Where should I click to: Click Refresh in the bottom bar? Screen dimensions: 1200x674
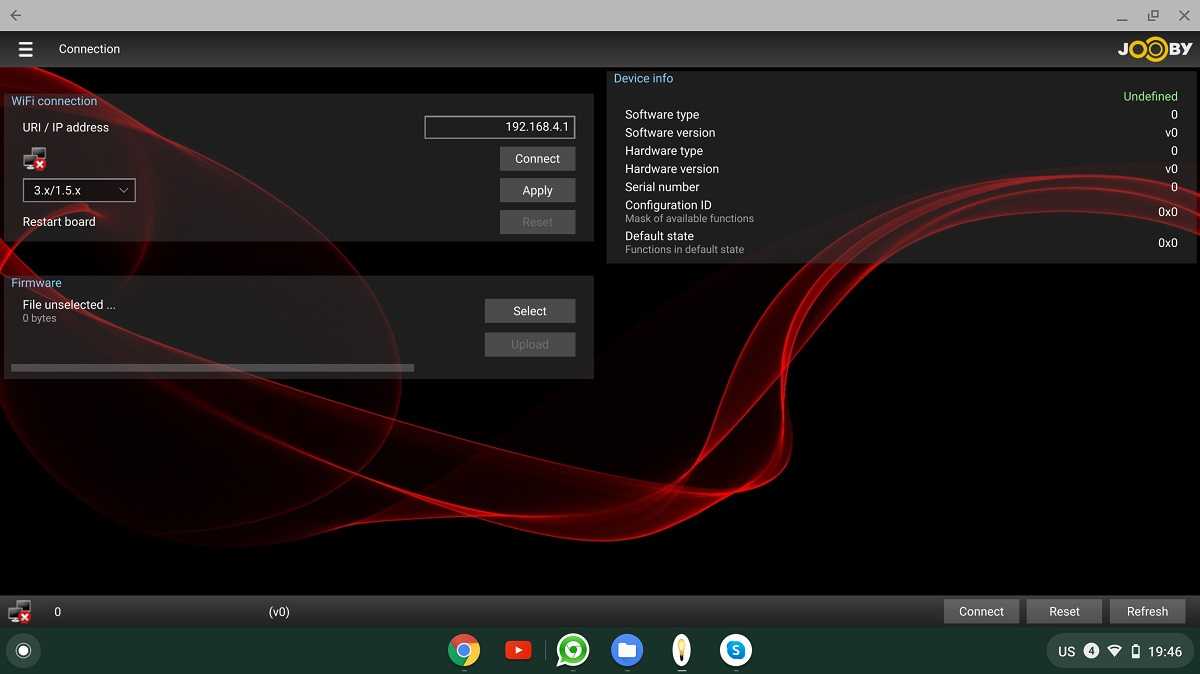1147,611
